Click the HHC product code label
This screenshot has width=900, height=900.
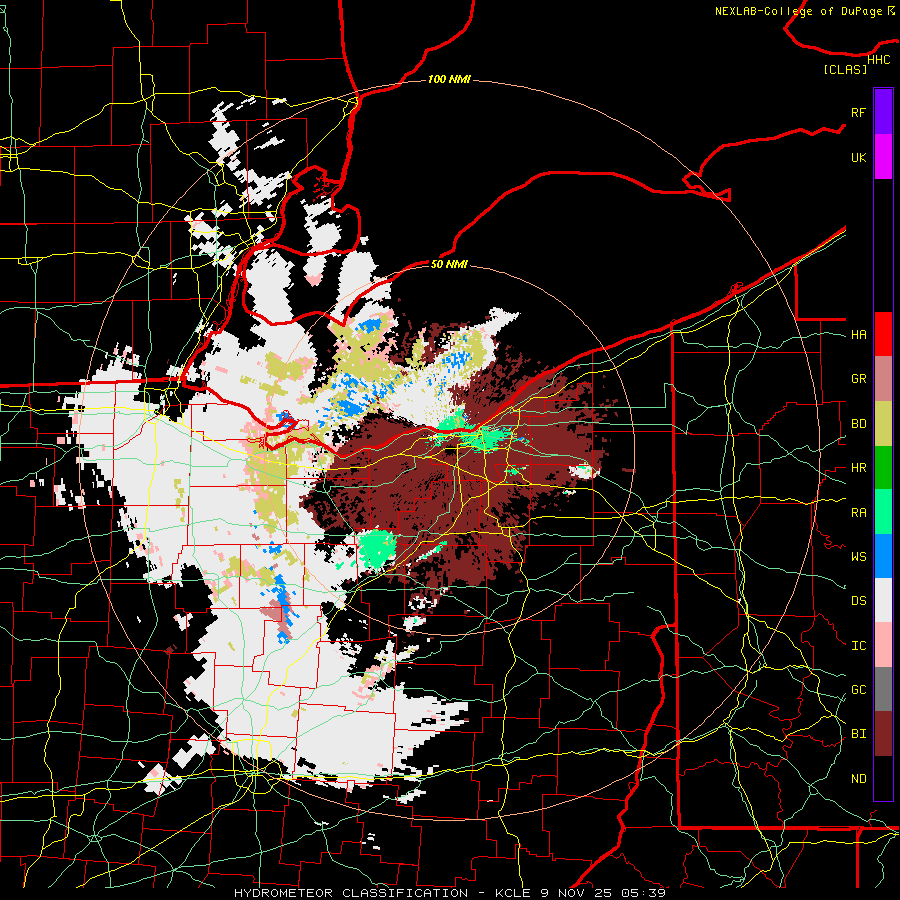(878, 60)
